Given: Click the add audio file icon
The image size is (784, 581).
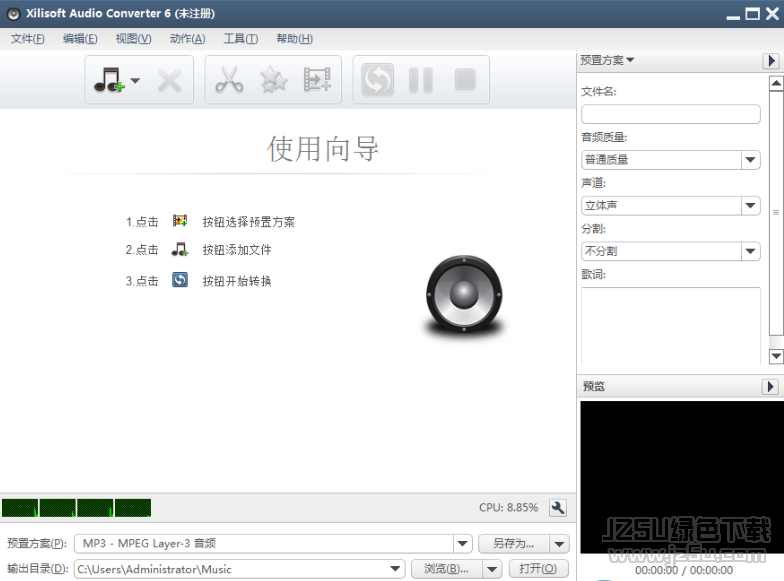Looking at the screenshot, I should pyautogui.click(x=109, y=80).
